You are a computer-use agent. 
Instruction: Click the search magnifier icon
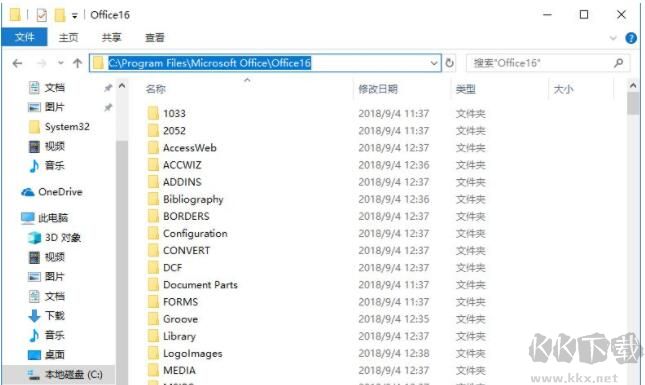point(618,63)
